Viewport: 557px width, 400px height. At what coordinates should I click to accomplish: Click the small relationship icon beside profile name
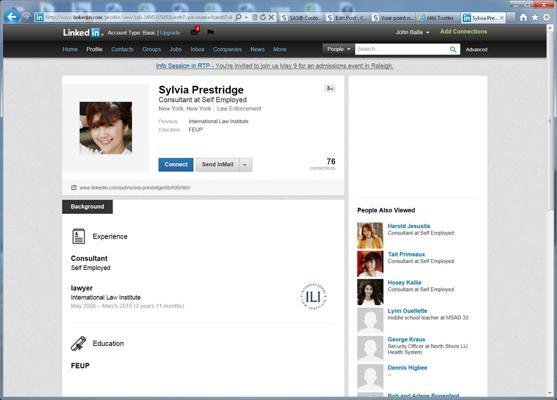(x=330, y=88)
